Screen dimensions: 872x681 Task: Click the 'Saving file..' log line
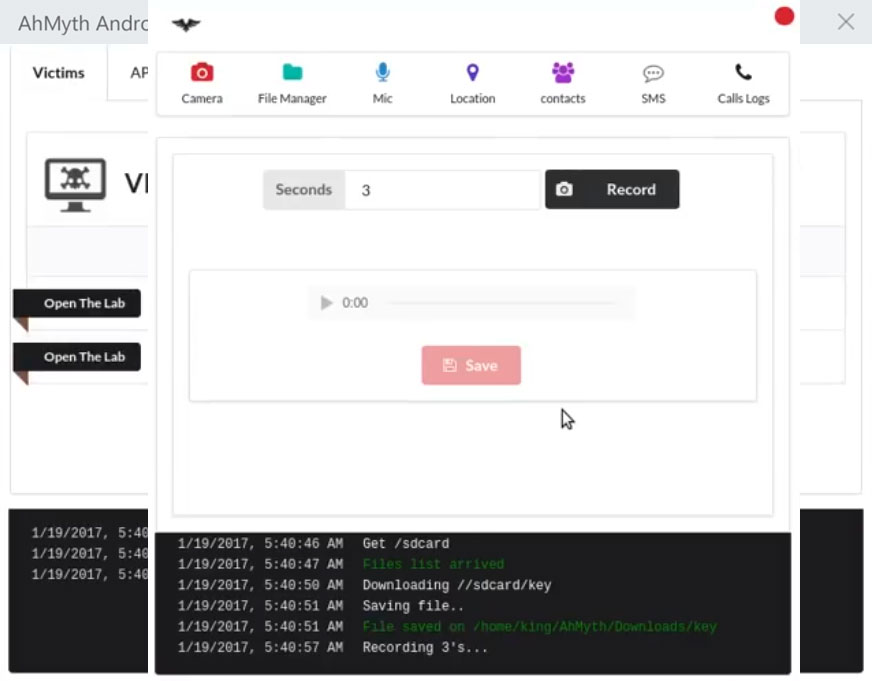413,606
